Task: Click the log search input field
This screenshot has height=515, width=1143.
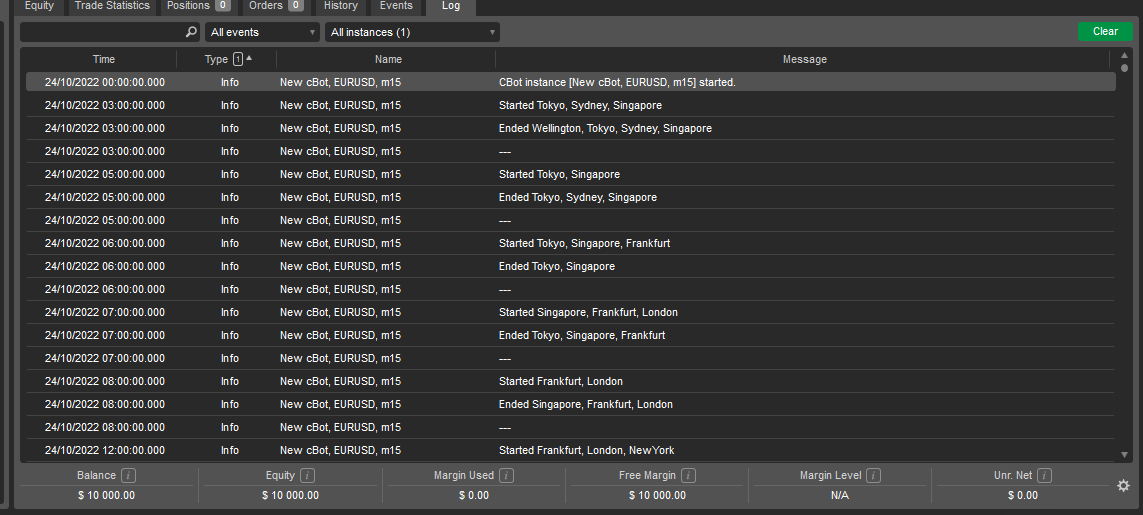Action: tap(102, 32)
